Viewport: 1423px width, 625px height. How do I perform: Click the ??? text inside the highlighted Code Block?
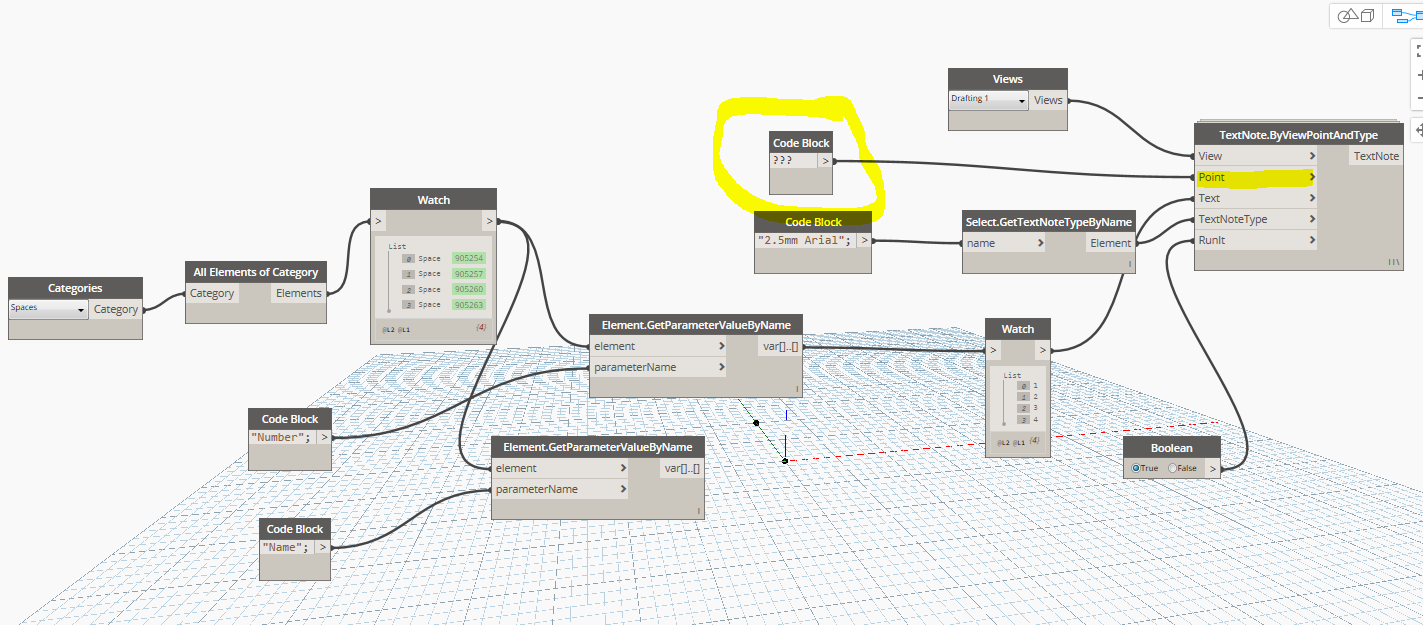pyautogui.click(x=782, y=160)
